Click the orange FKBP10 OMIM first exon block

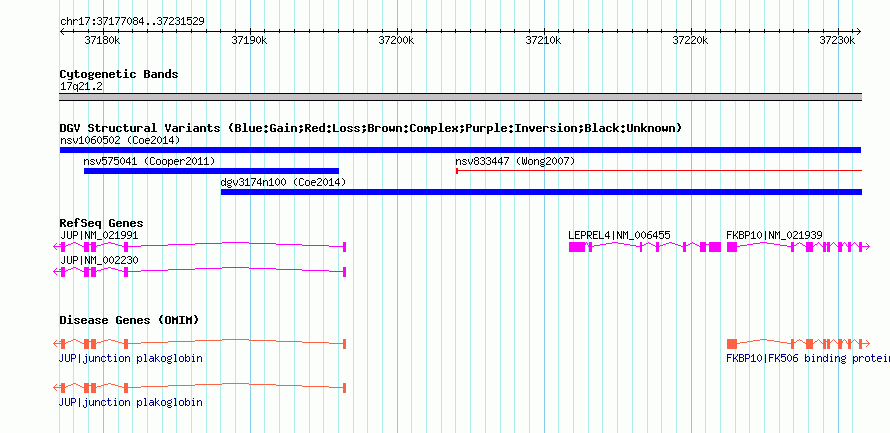click(x=732, y=344)
